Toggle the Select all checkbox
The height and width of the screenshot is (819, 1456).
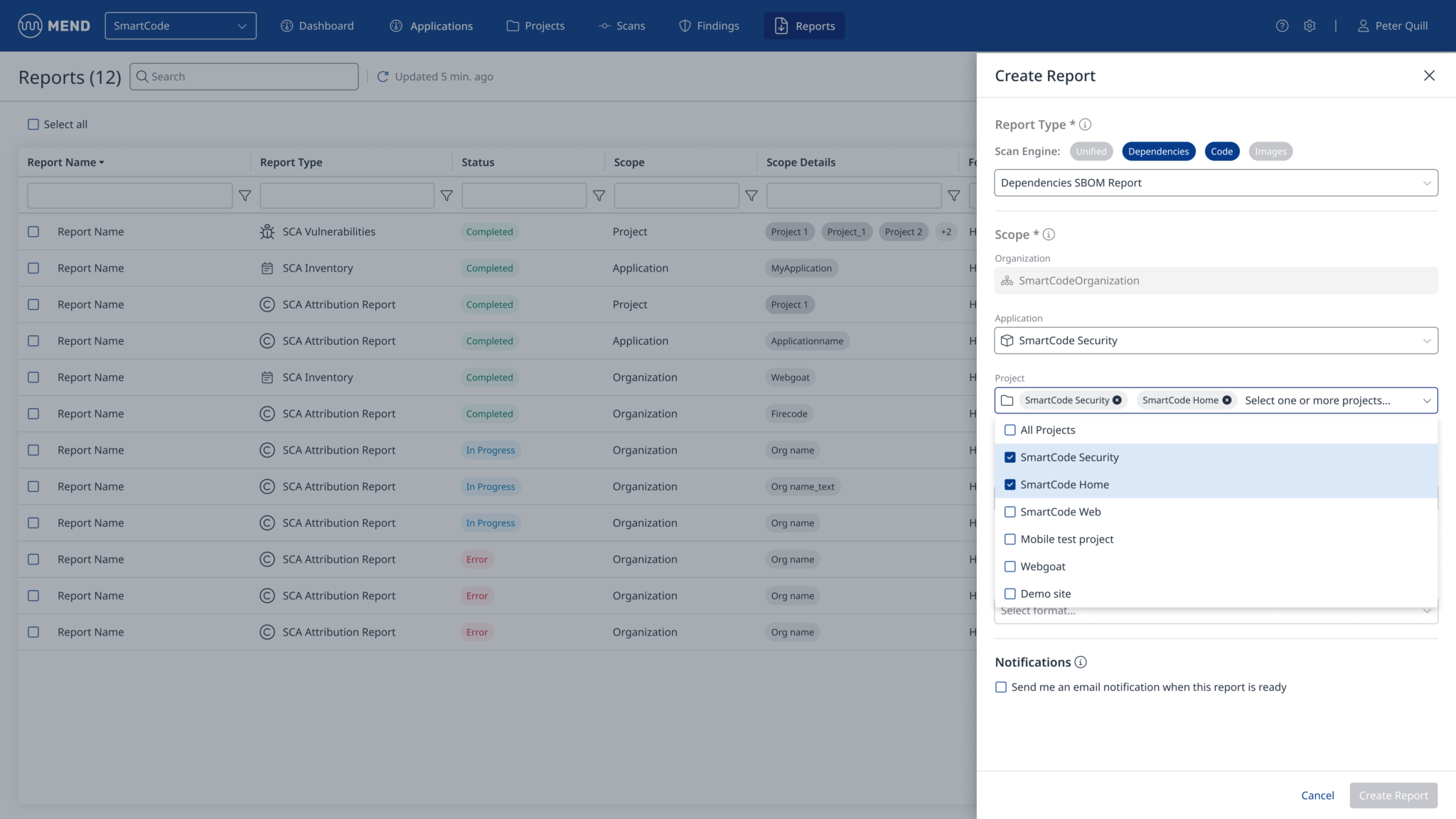click(33, 124)
